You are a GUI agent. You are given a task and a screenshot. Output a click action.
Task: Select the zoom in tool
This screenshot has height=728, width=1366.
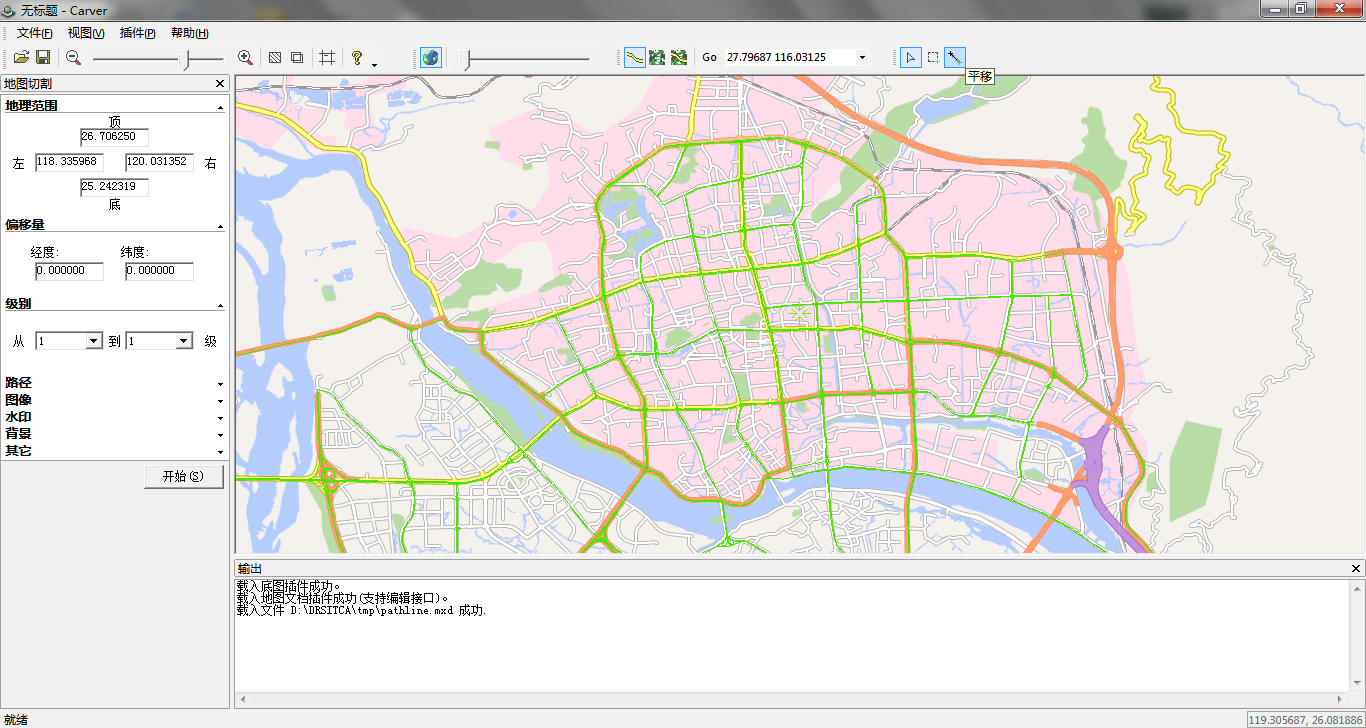tap(245, 57)
